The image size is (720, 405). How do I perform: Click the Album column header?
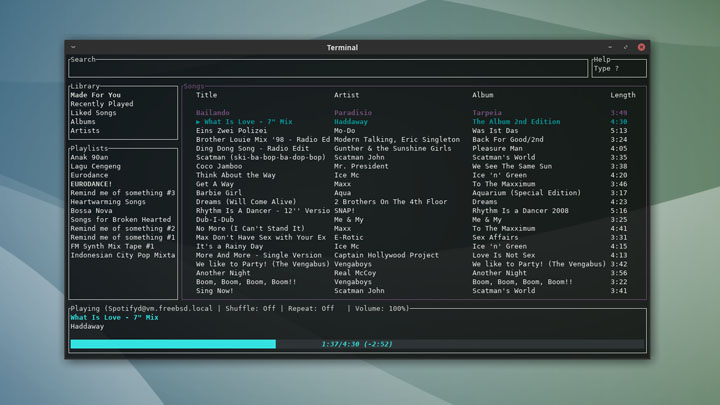[x=483, y=95]
